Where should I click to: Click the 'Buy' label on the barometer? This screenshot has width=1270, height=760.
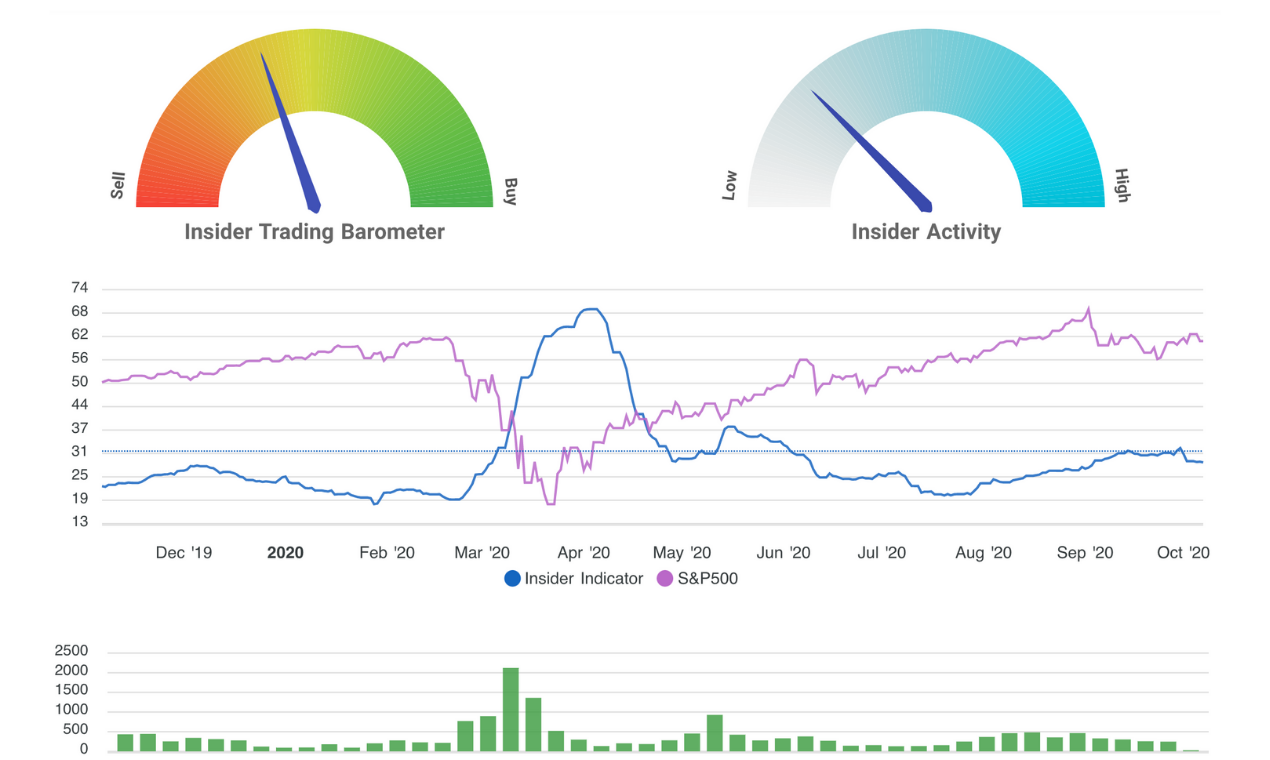(x=508, y=191)
